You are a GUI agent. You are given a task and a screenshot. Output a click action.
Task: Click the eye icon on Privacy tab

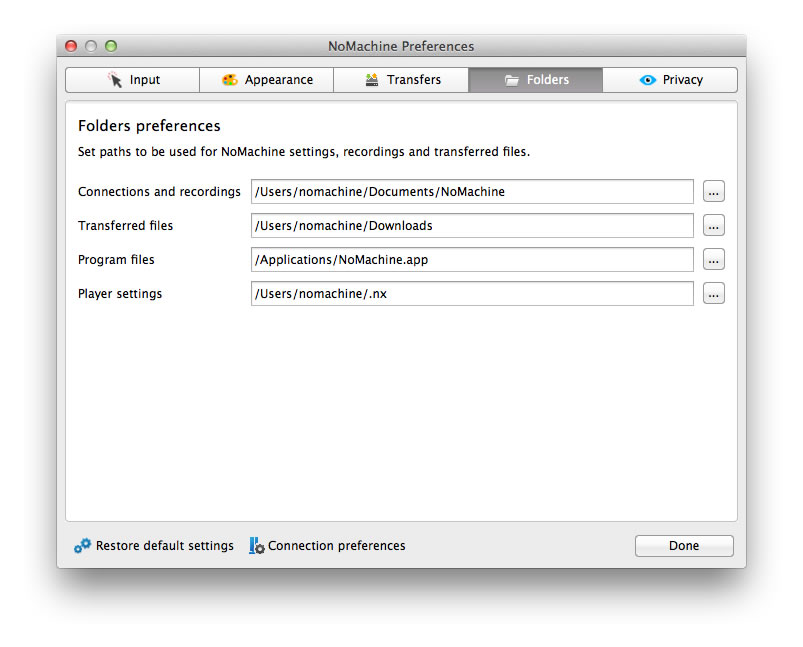coord(647,80)
